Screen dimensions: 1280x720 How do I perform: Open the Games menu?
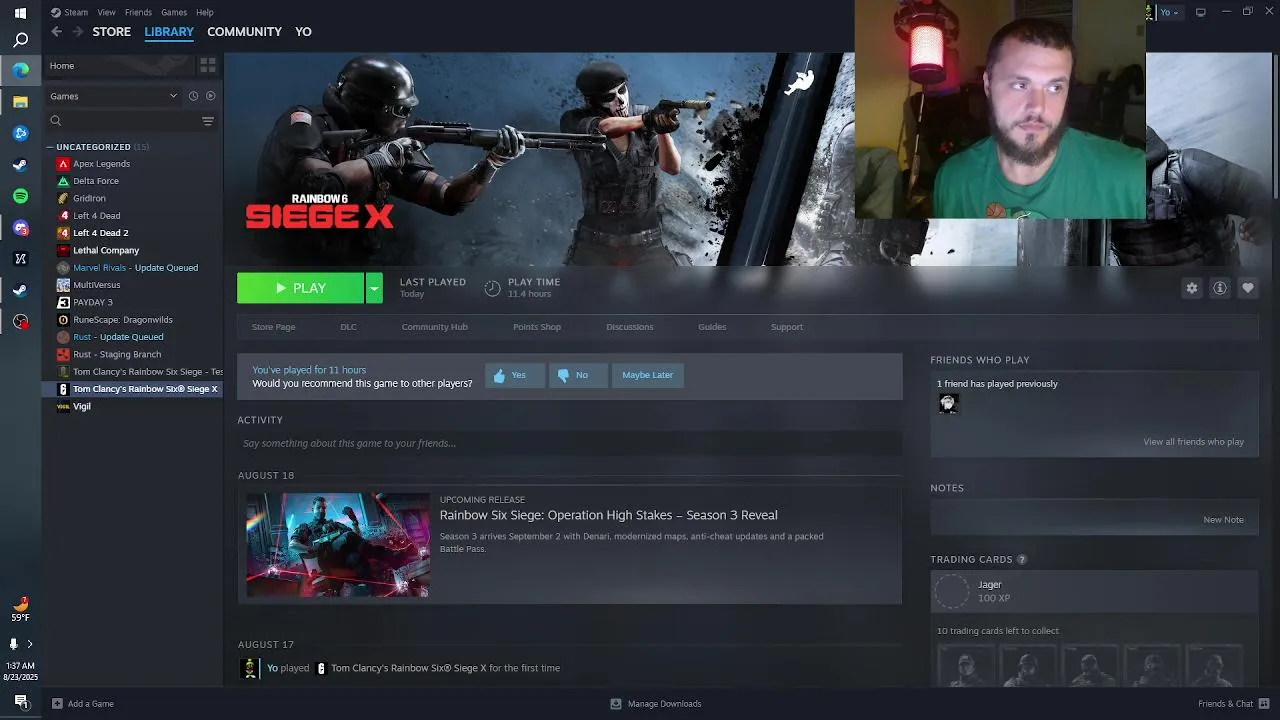[x=174, y=12]
